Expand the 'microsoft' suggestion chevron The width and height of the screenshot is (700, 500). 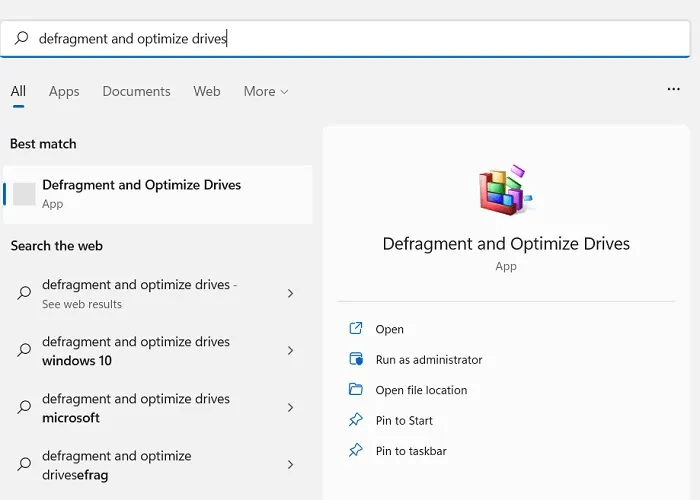290,408
